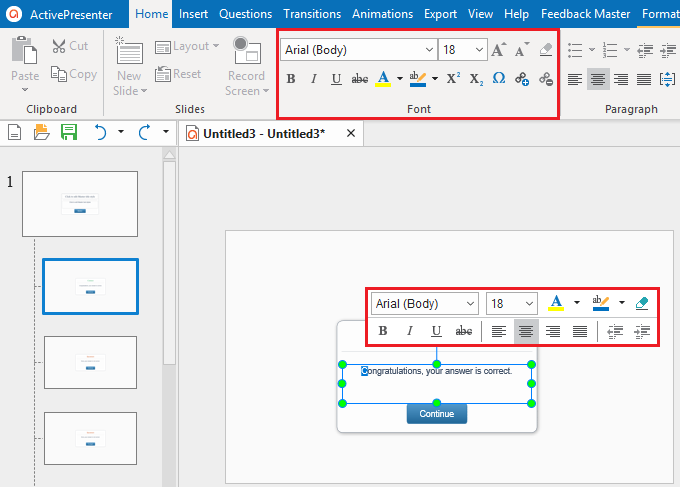Click the Record Screen icon
Screen dimensions: 680x487
[246, 50]
